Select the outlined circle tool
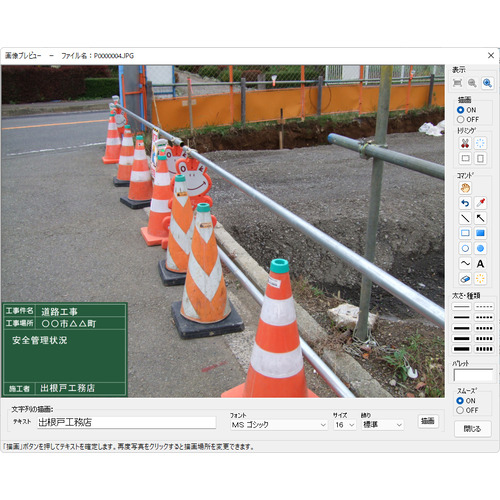This screenshot has height=500, width=500. (465, 248)
